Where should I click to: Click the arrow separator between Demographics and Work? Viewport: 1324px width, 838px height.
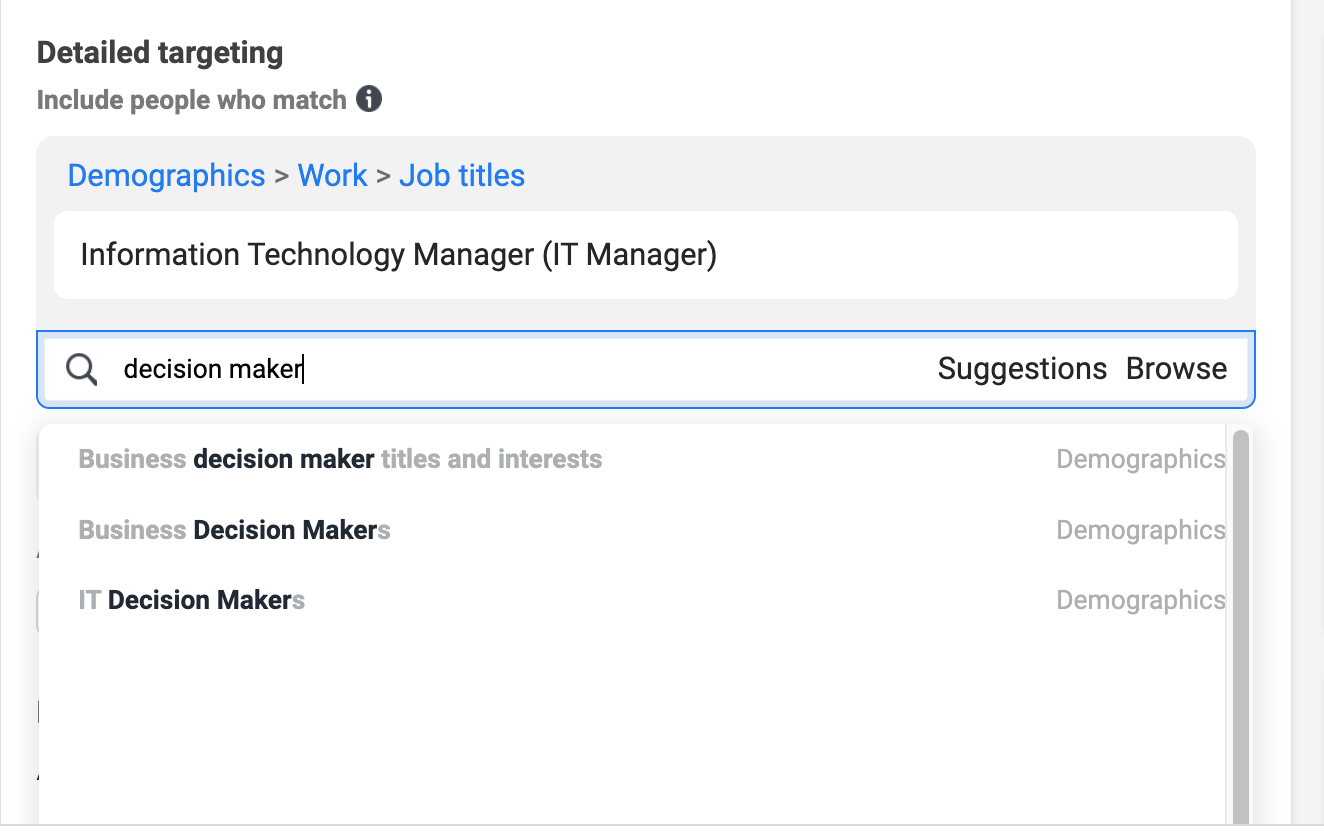[281, 177]
